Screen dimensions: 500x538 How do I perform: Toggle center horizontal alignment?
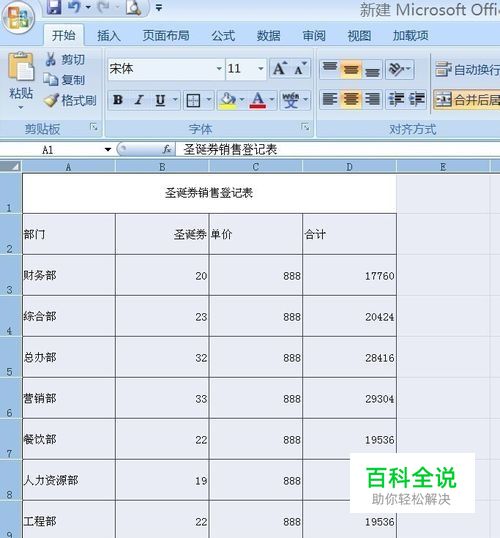pos(351,100)
